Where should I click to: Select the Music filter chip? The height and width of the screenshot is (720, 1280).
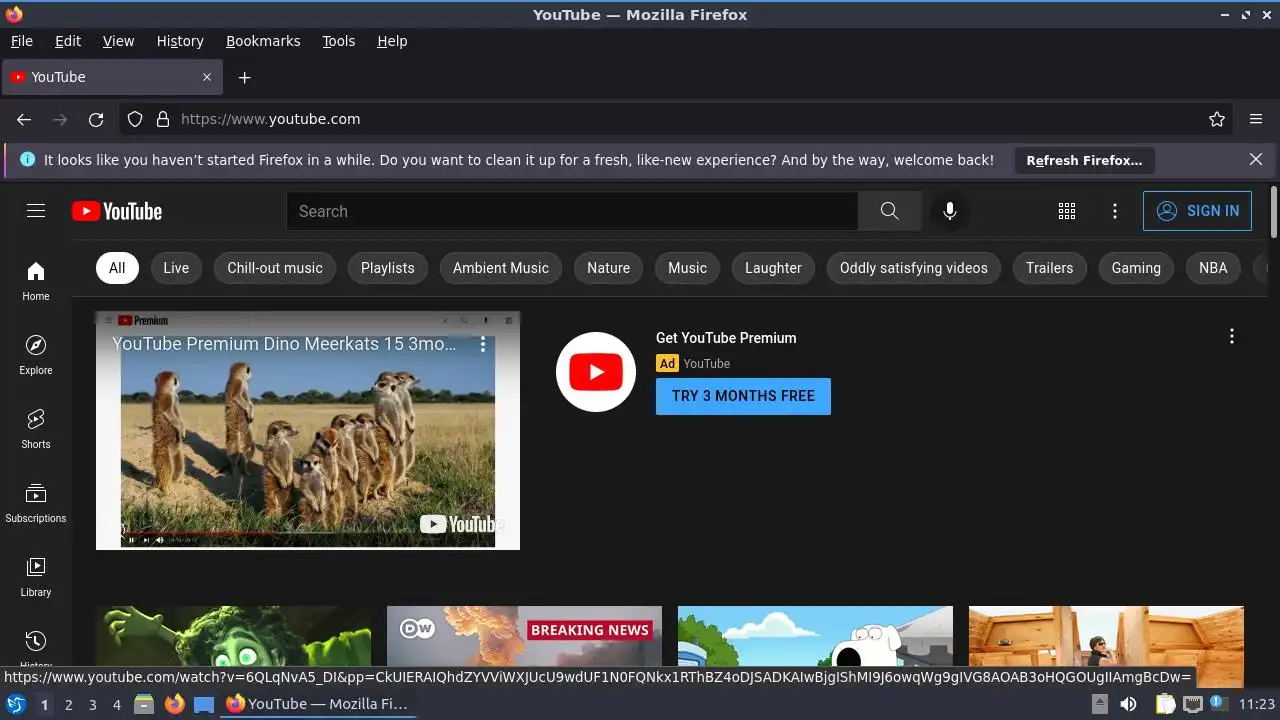pyautogui.click(x=687, y=268)
